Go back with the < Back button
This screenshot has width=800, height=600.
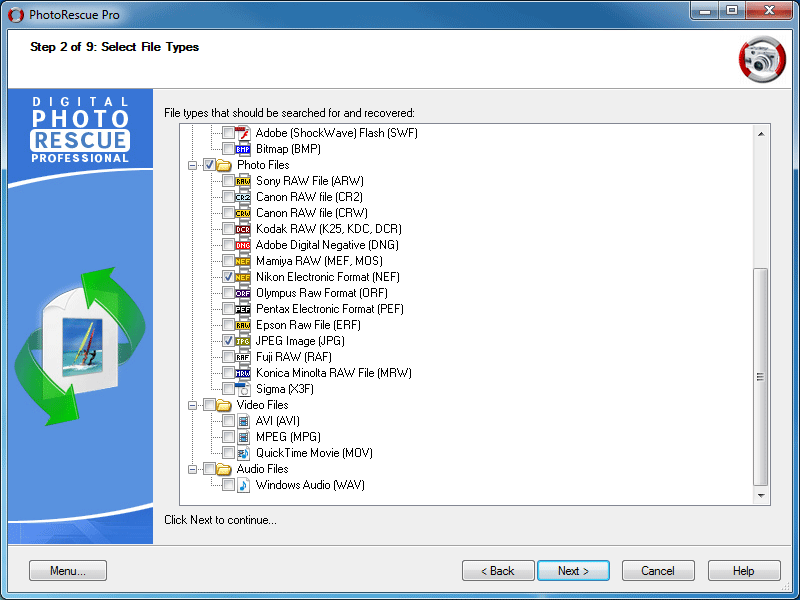point(498,570)
